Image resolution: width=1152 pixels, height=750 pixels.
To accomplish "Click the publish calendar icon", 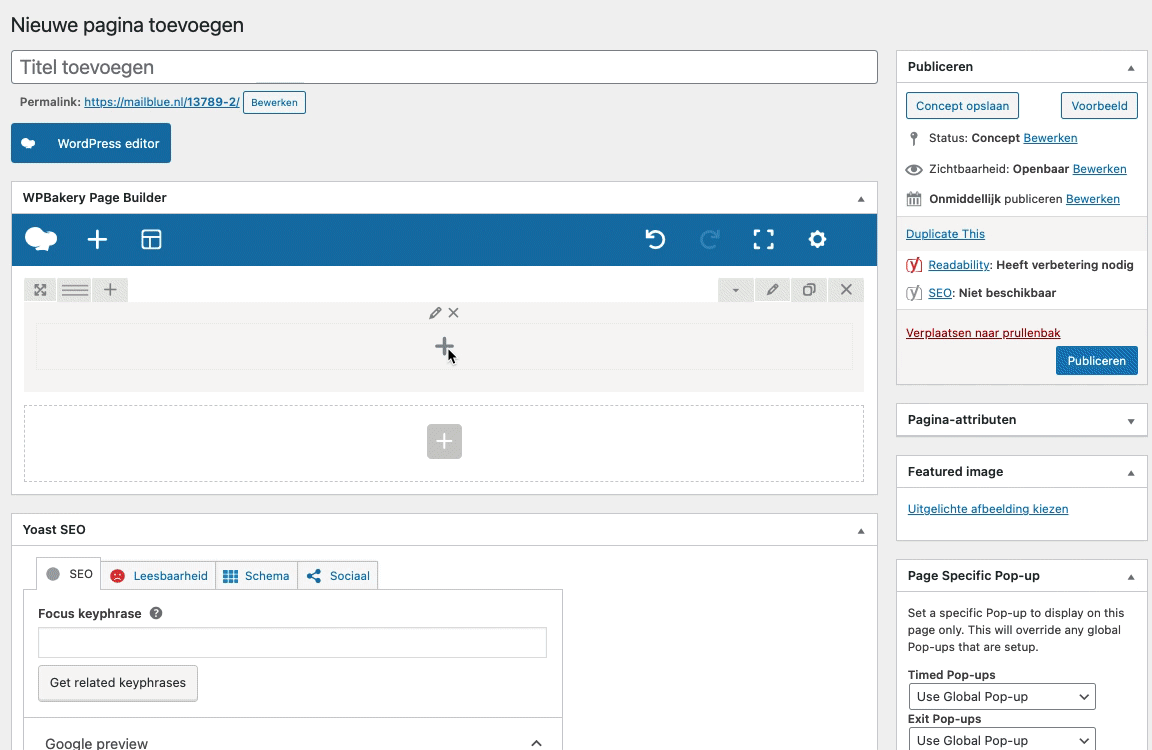I will click(x=914, y=199).
